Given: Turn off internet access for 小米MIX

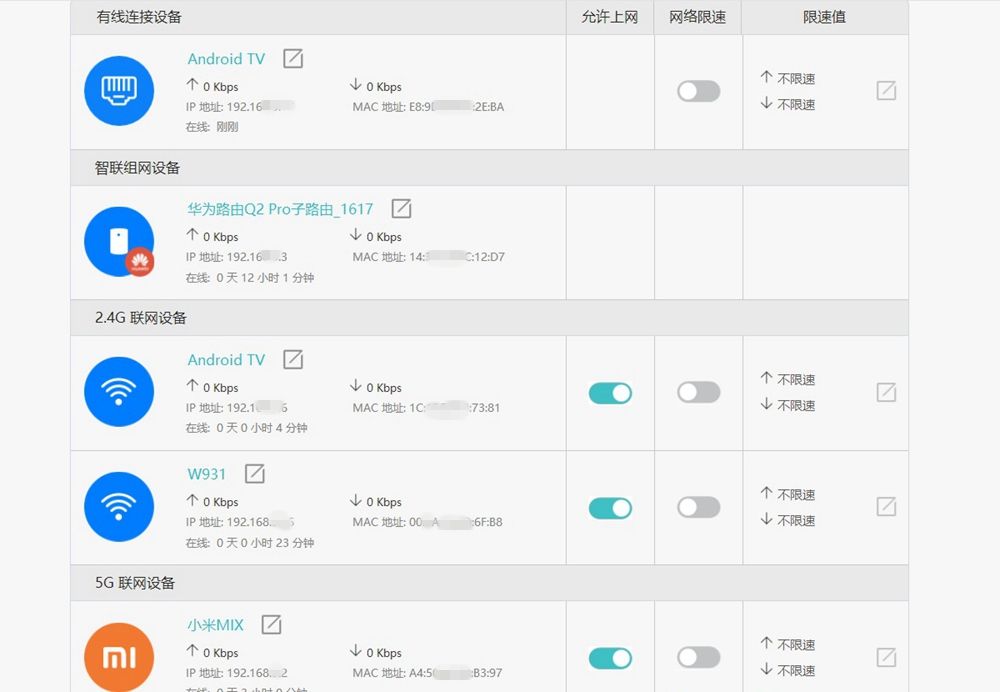Looking at the screenshot, I should point(610,658).
